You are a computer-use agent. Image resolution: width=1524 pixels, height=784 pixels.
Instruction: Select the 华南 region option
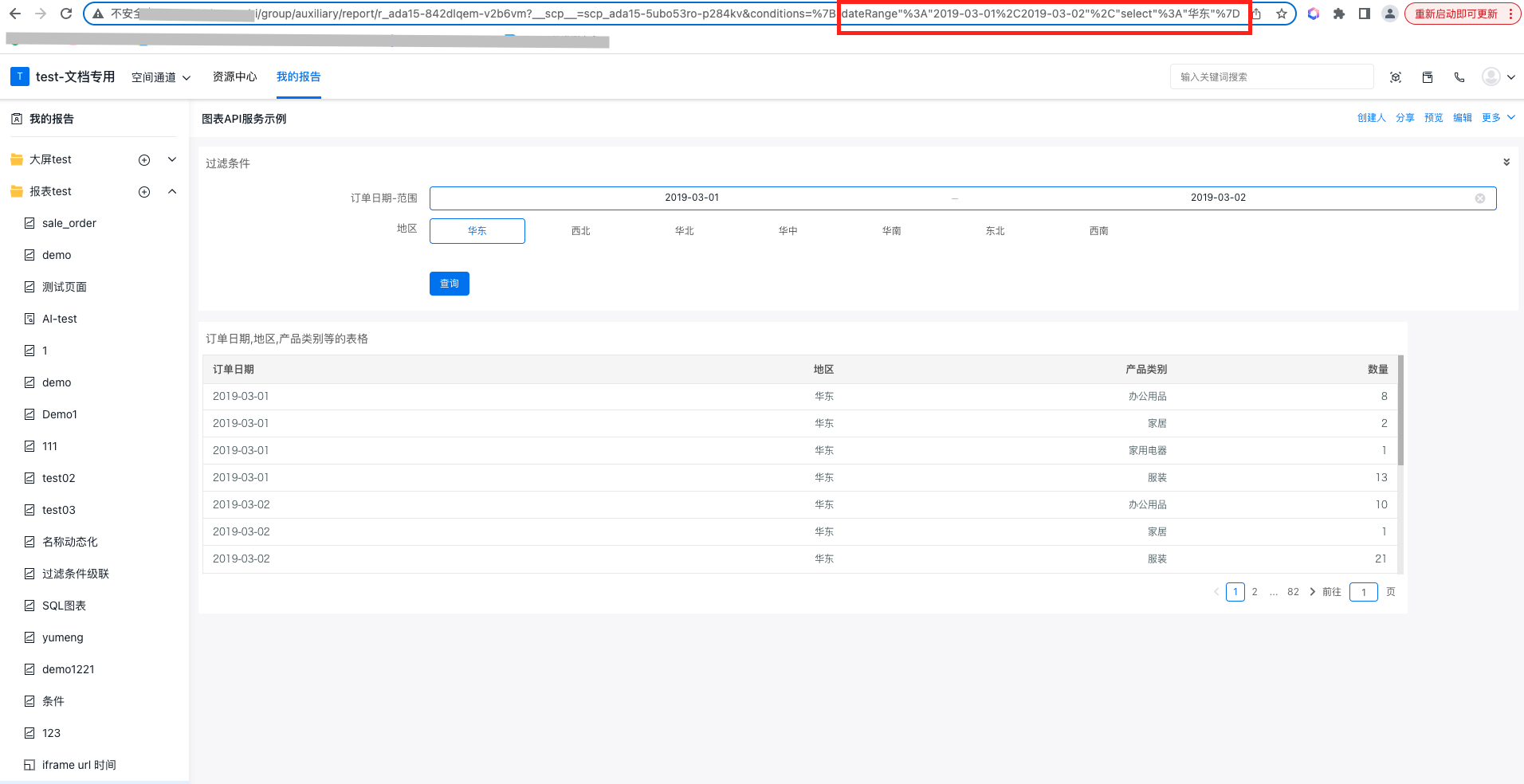coord(892,231)
